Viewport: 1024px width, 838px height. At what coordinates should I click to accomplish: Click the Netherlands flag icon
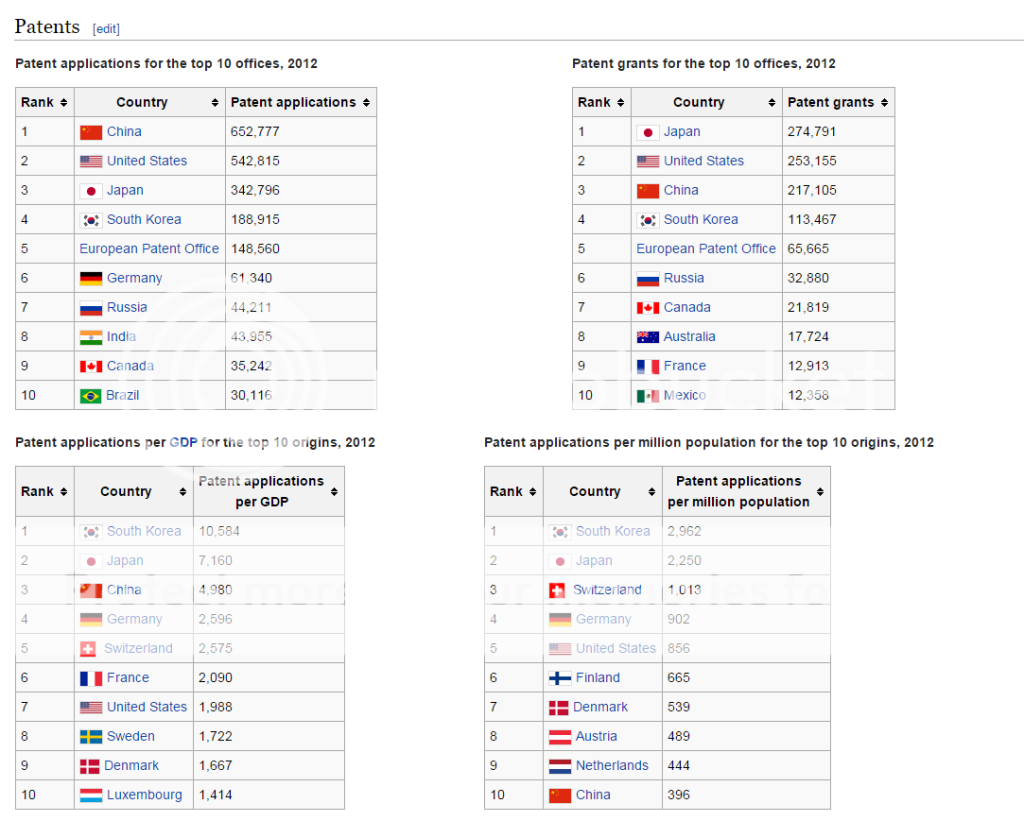point(560,767)
